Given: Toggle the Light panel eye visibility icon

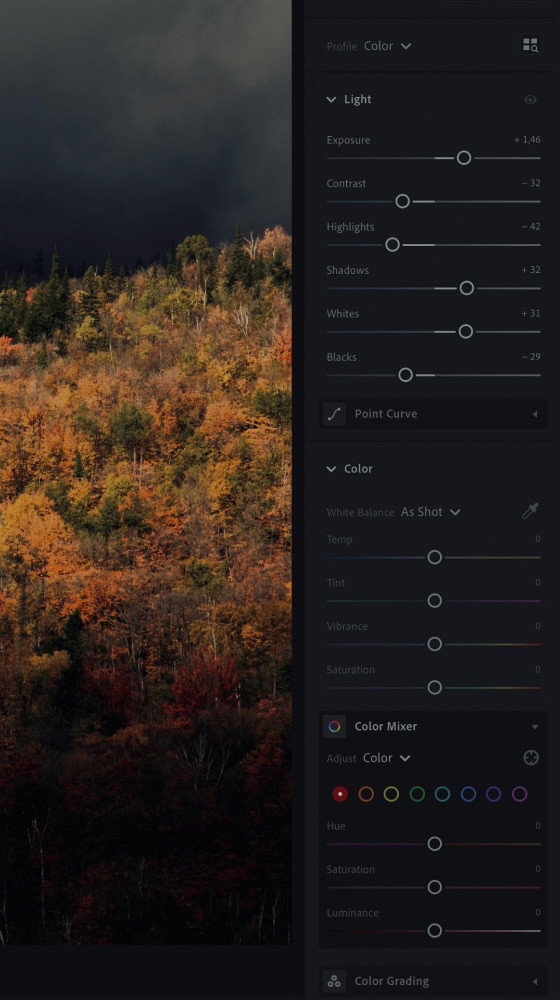Looking at the screenshot, I should (530, 99).
